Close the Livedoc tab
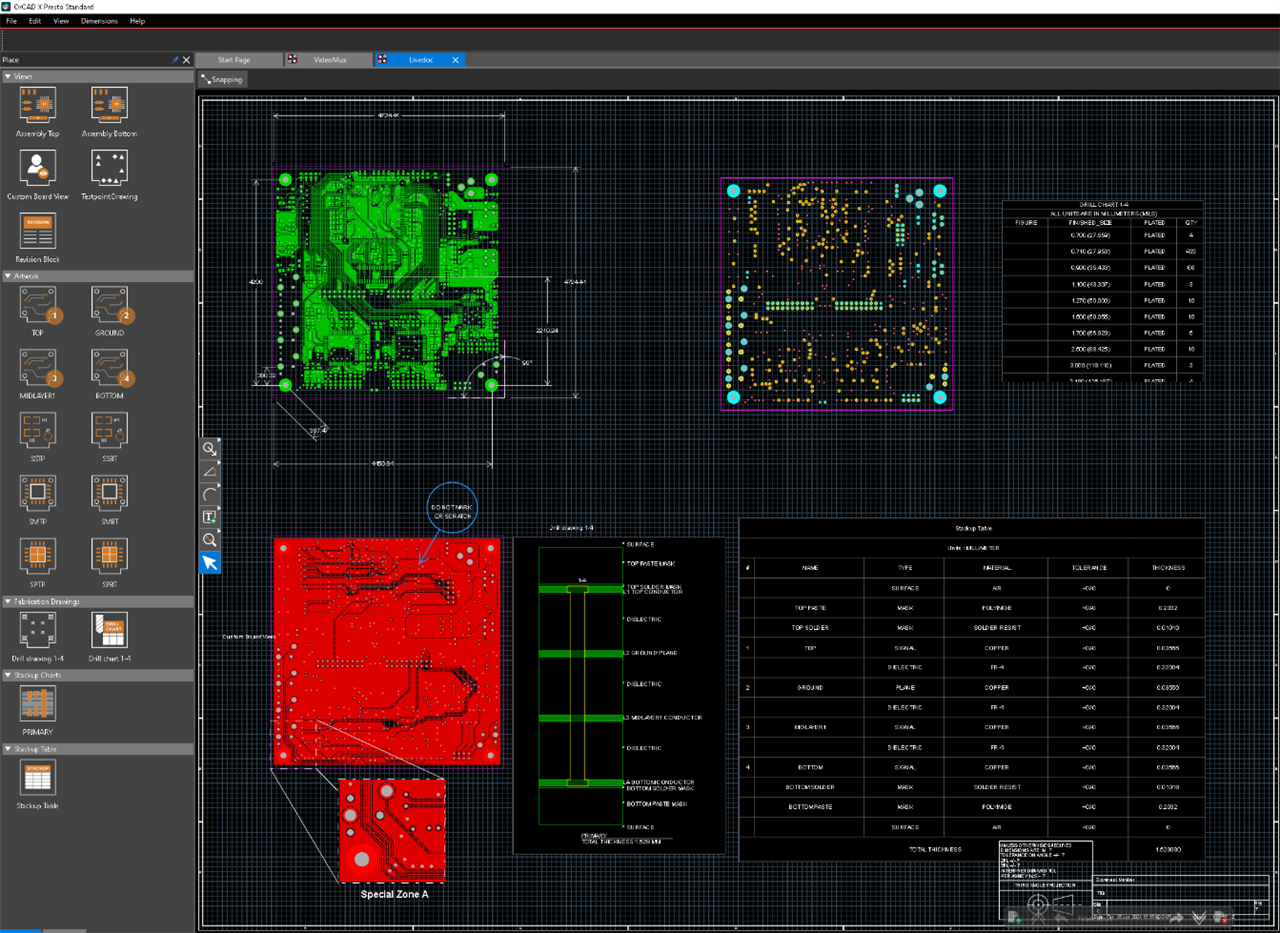This screenshot has height=933, width=1280. tap(456, 60)
